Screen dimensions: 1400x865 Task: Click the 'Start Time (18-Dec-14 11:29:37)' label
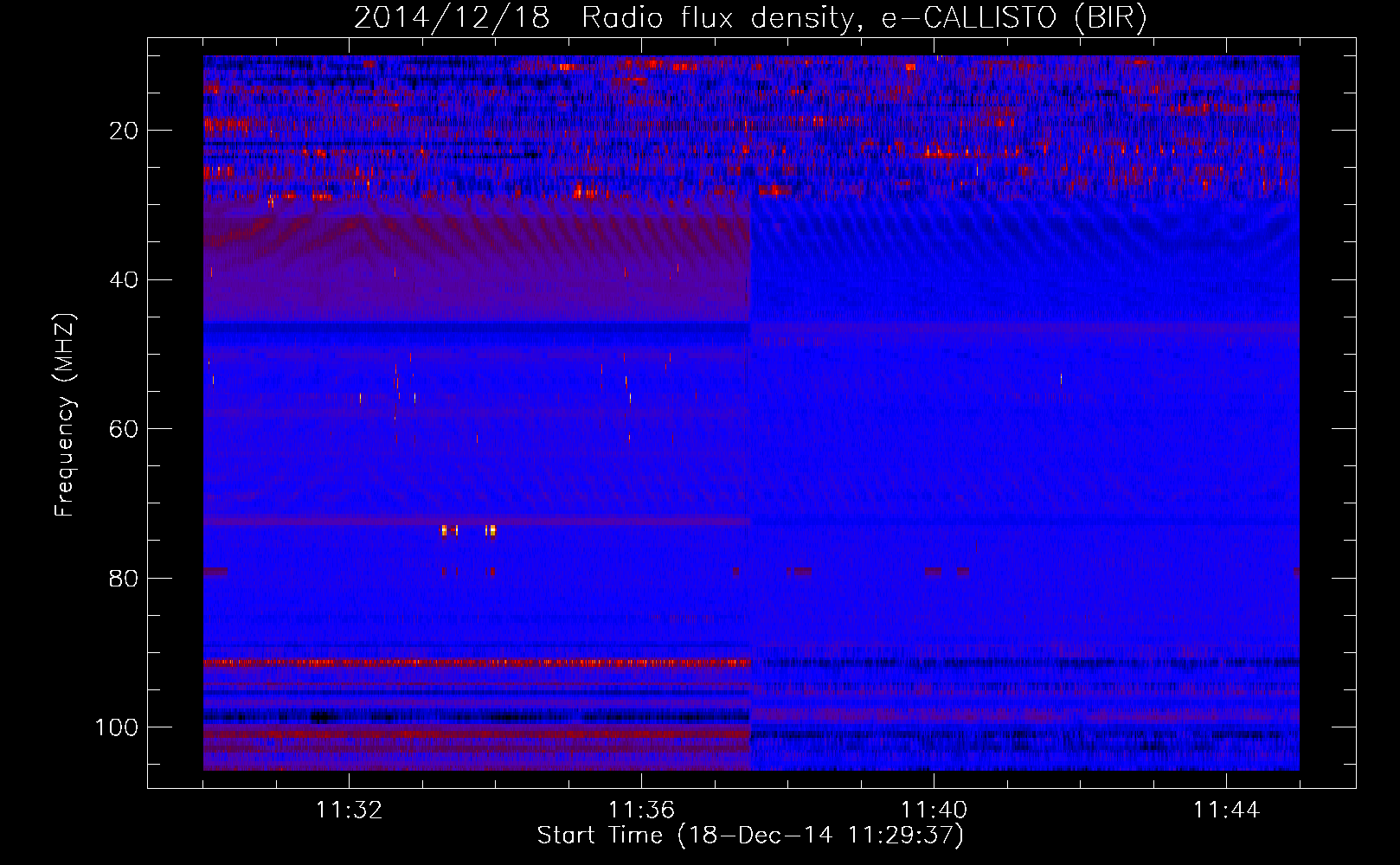(750, 836)
